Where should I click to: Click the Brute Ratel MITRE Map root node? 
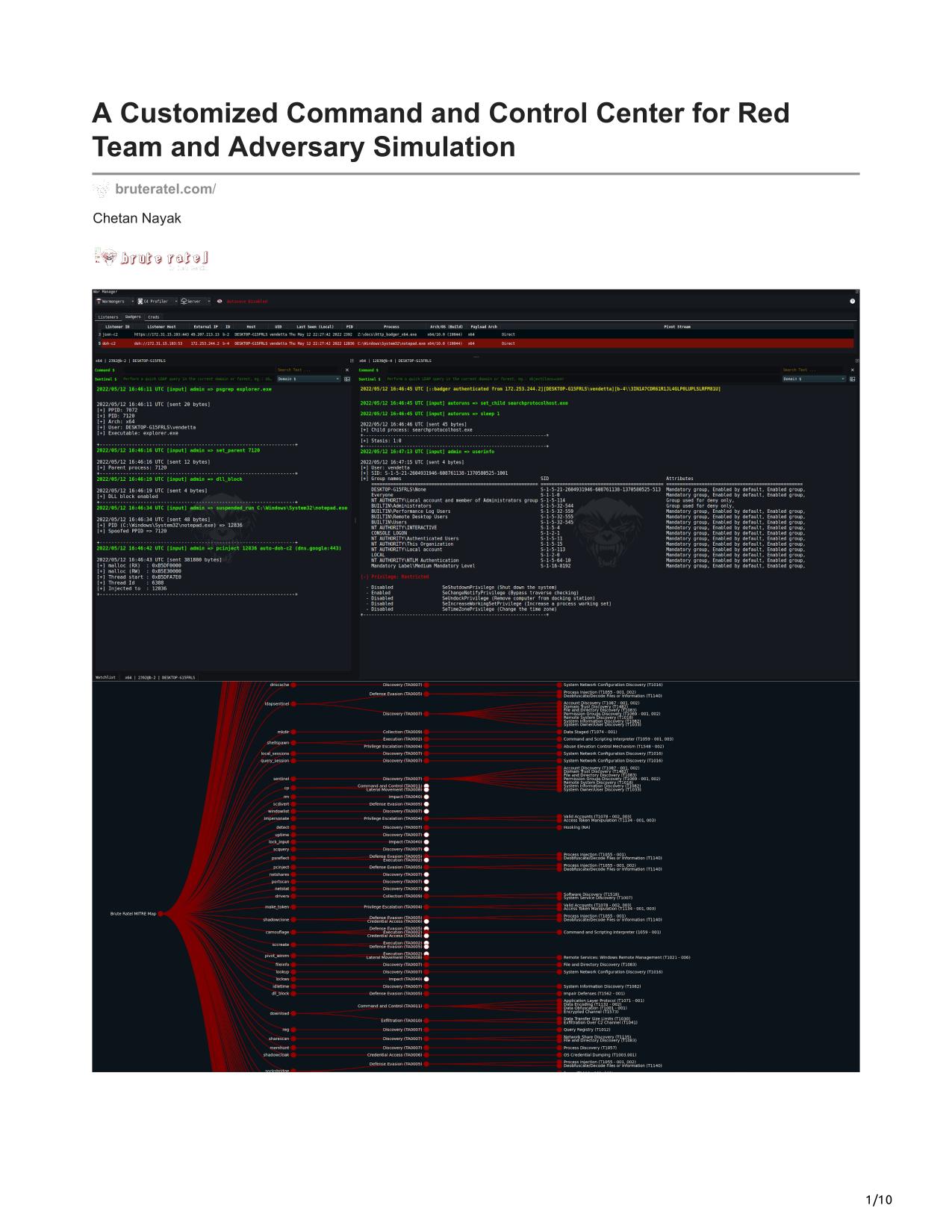point(160,914)
